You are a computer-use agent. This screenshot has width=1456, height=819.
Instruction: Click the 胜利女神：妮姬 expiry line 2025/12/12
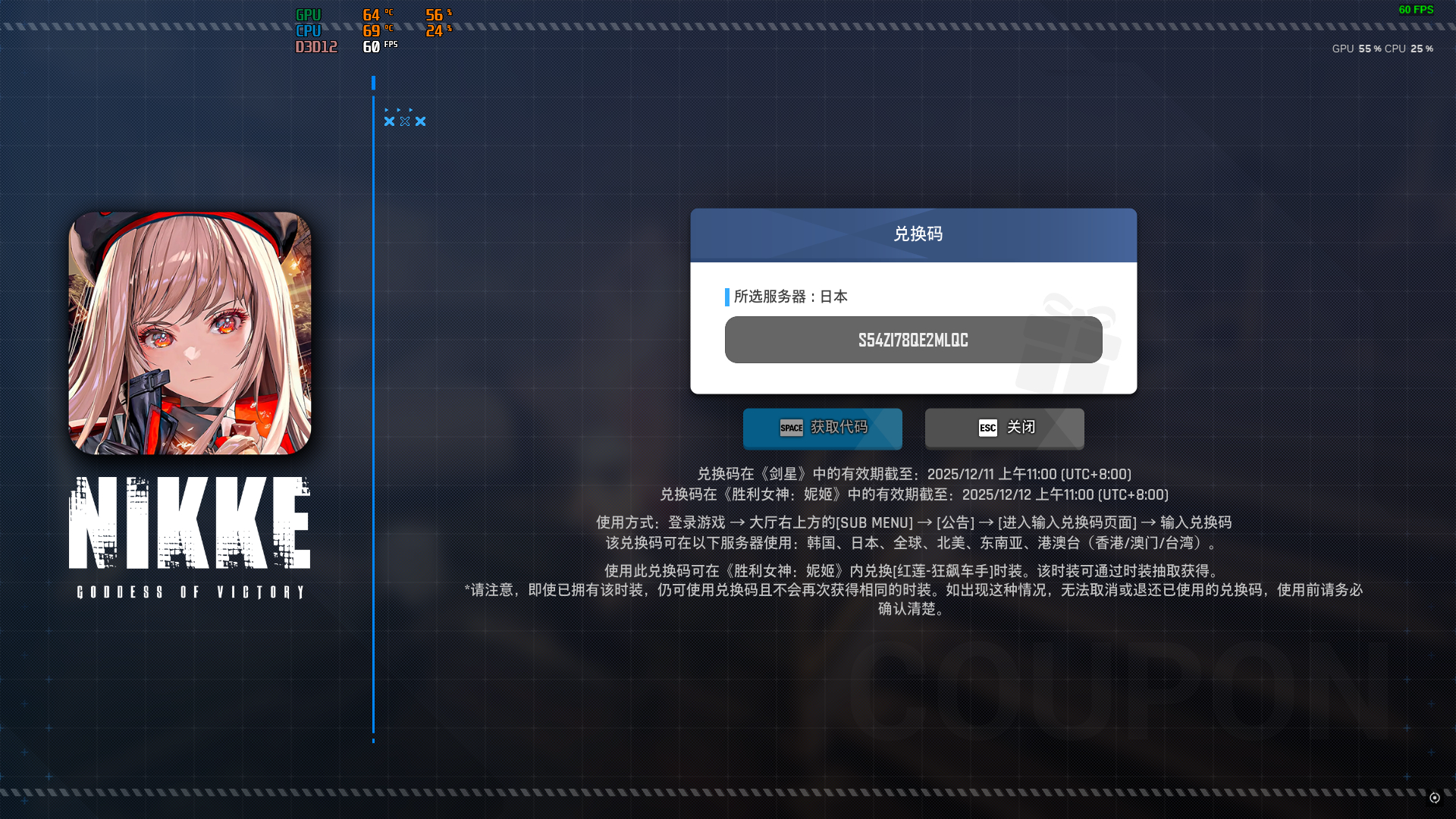(914, 494)
